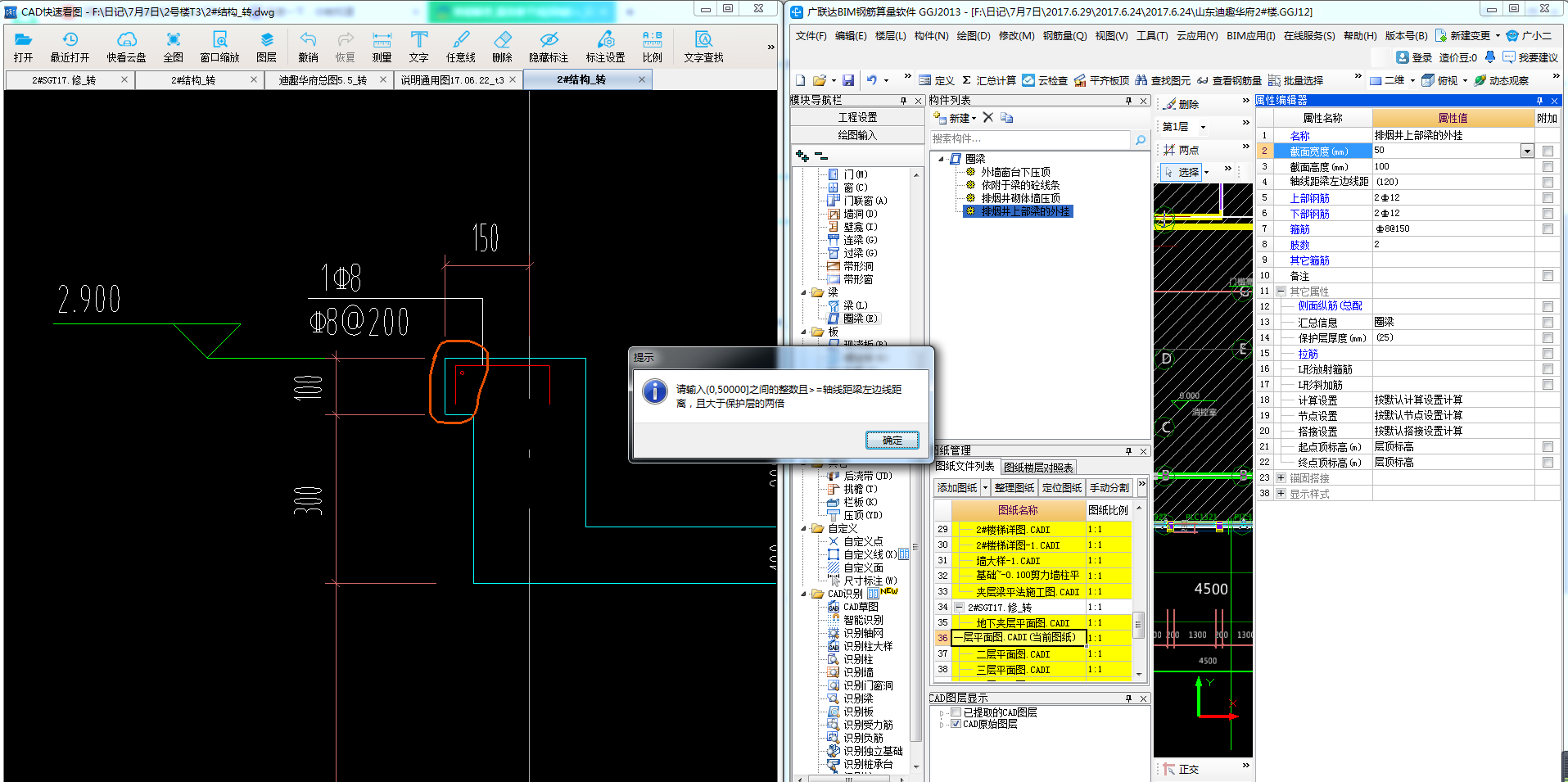Click the 整理图纸 button
This screenshot has width=1568, height=782.
(x=1014, y=488)
